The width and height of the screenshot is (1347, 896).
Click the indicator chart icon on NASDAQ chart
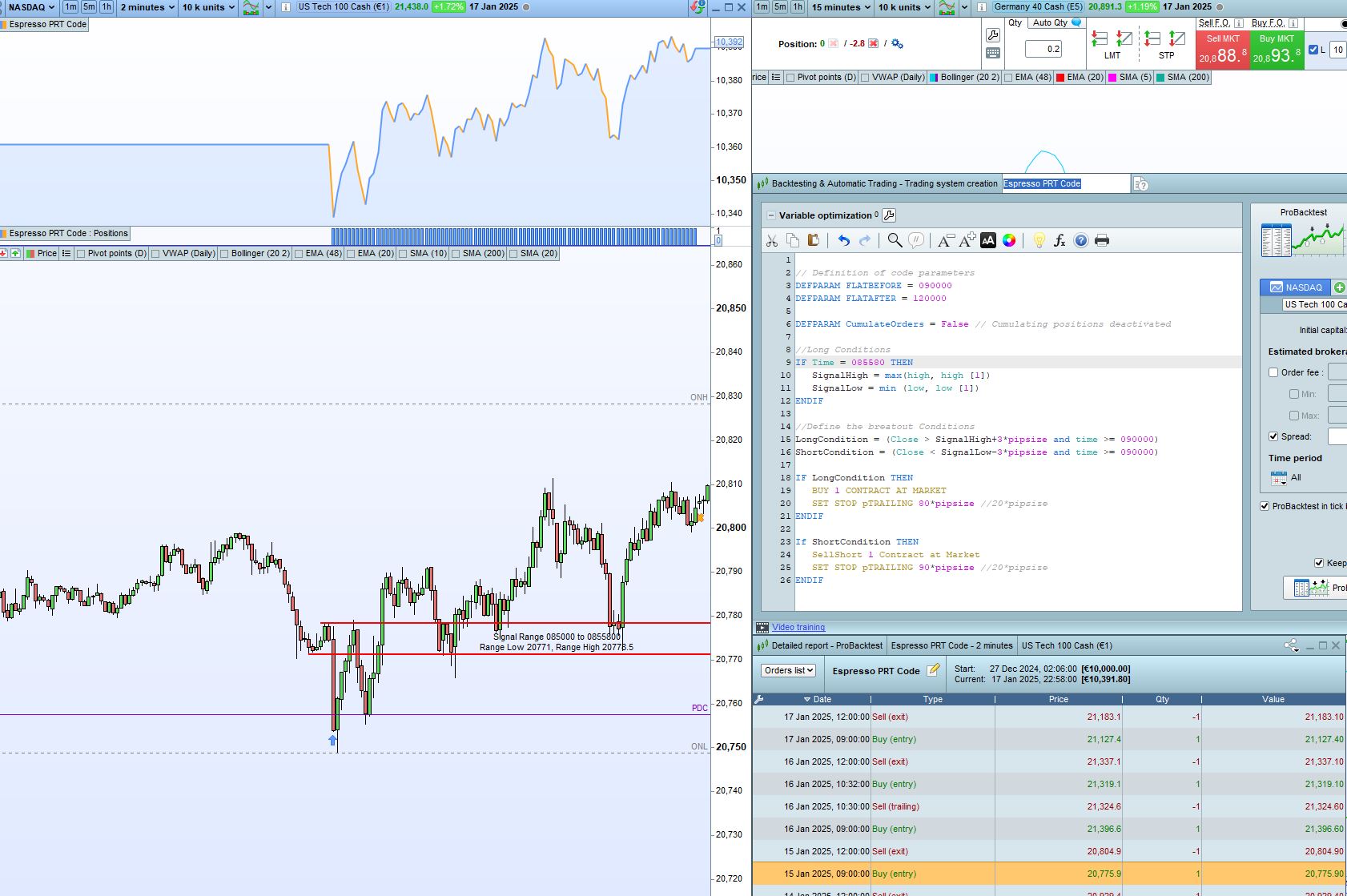pyautogui.click(x=251, y=7)
